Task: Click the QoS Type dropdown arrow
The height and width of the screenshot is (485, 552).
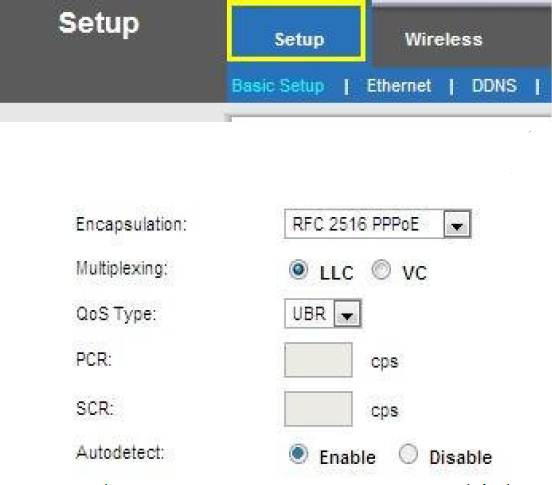Action: pos(347,314)
